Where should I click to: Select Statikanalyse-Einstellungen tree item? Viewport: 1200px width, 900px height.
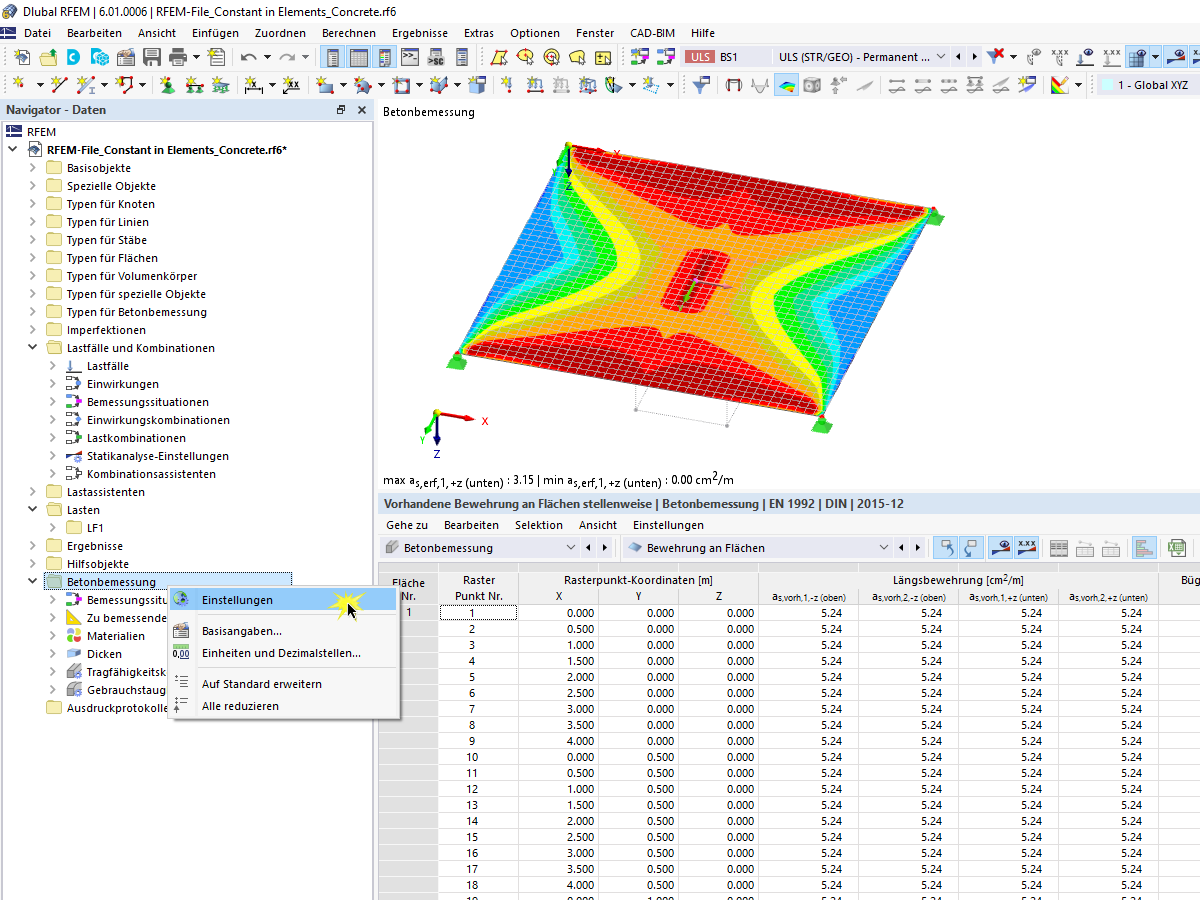157,456
